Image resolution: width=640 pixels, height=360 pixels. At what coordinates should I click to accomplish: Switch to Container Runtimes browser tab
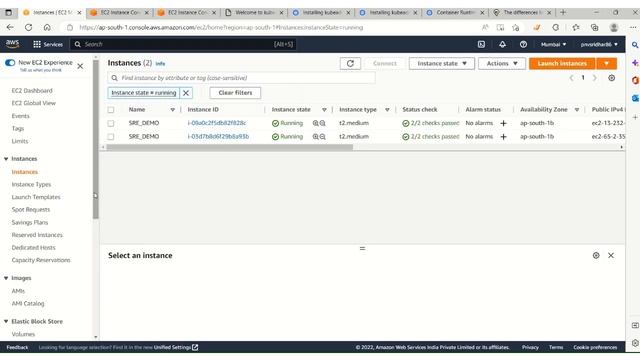coord(455,13)
